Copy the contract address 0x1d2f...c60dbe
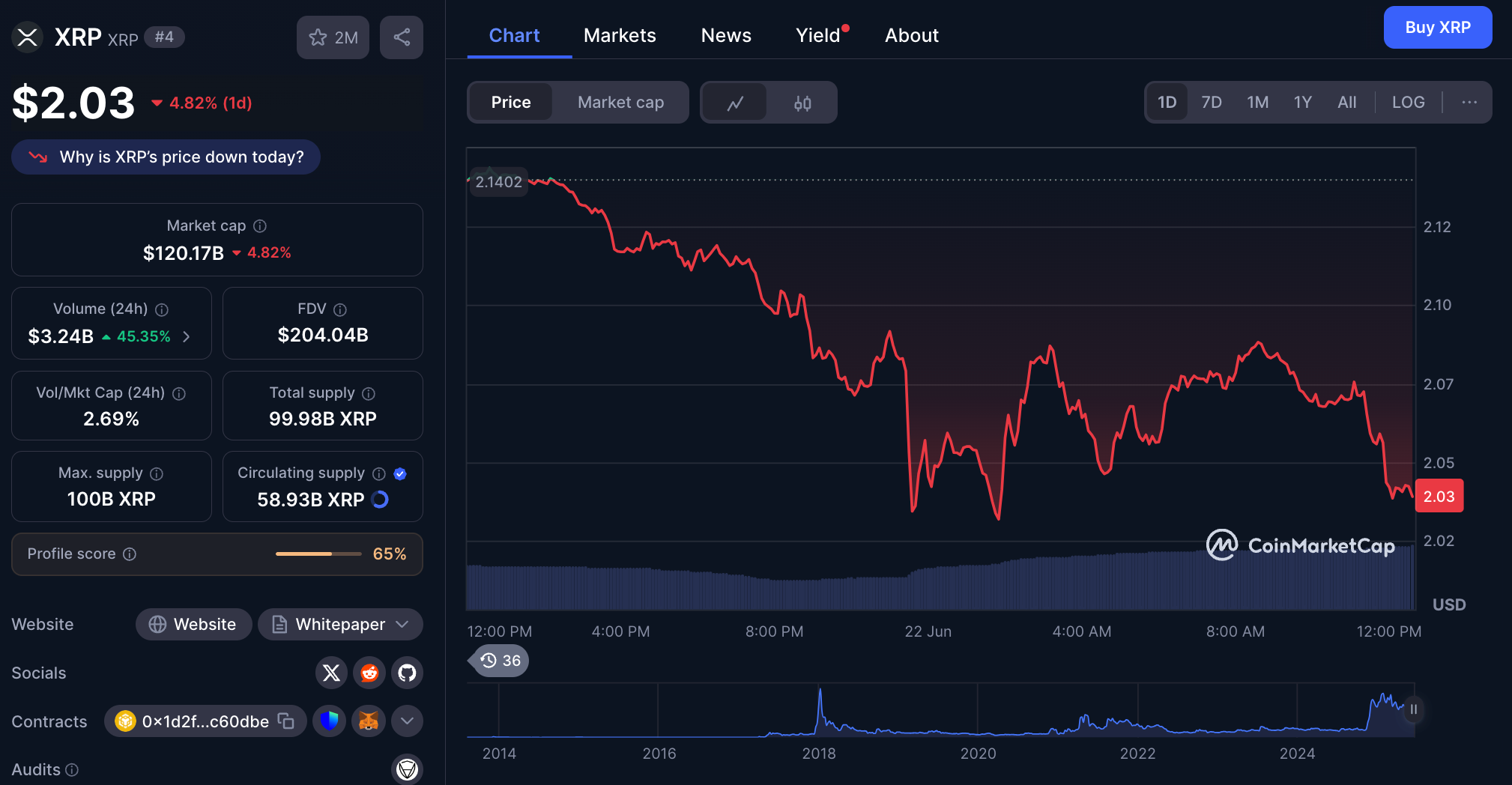This screenshot has width=1512, height=785. click(286, 721)
